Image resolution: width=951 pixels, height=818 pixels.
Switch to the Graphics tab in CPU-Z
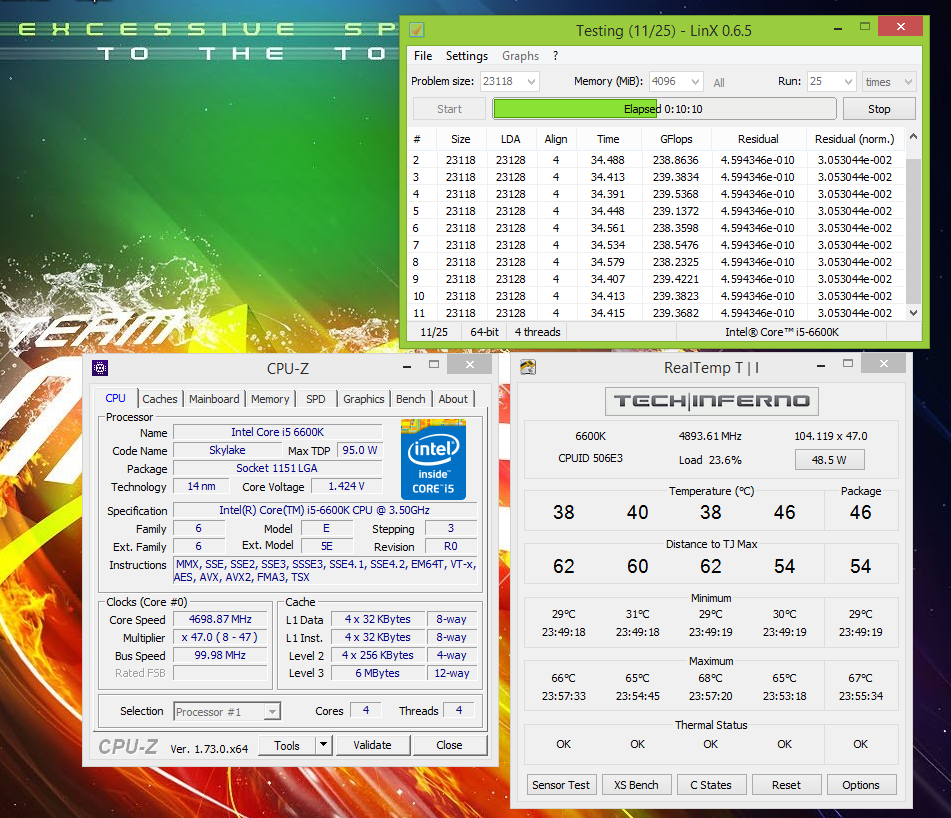(x=363, y=399)
